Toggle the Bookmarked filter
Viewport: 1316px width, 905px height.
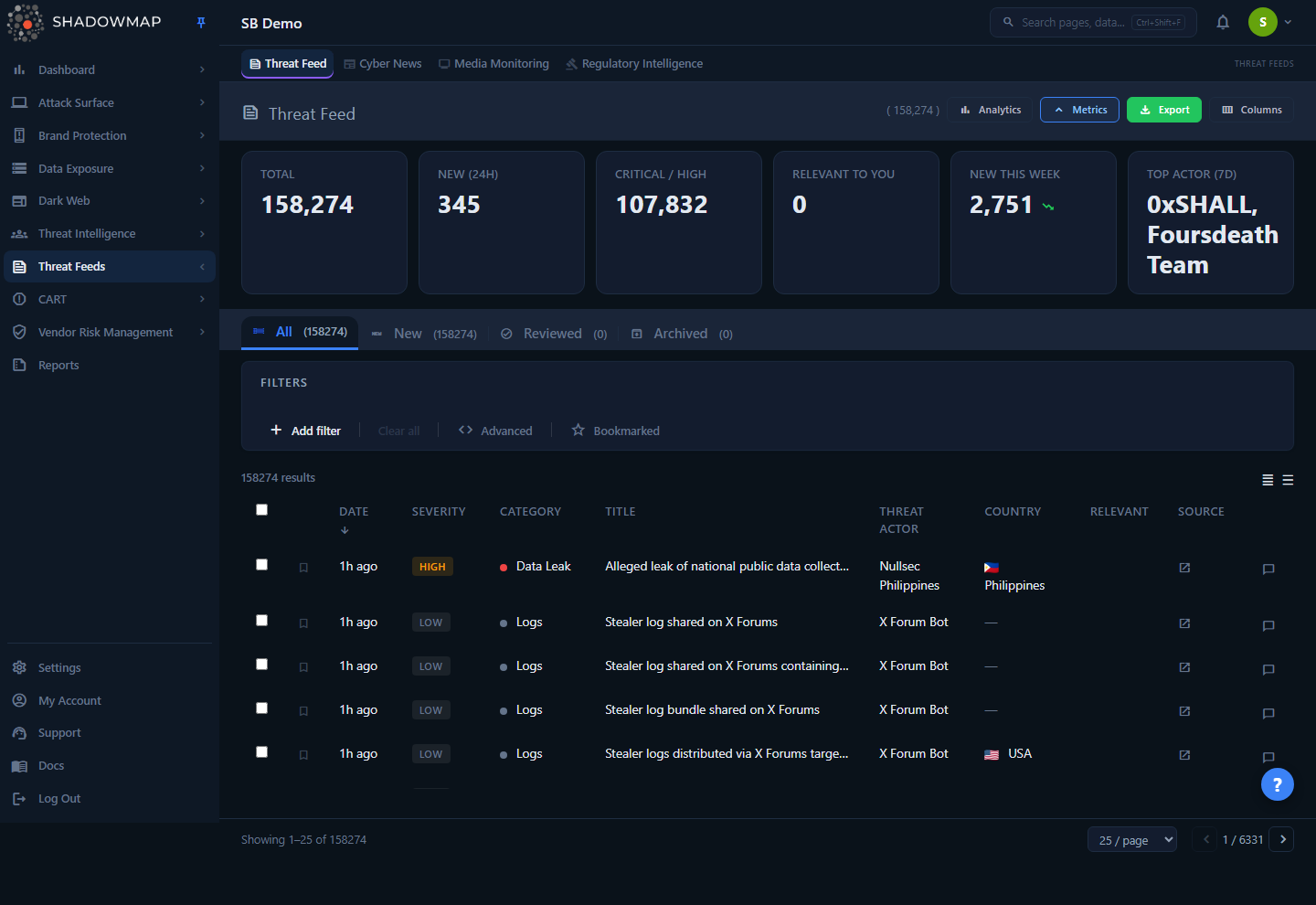[615, 431]
